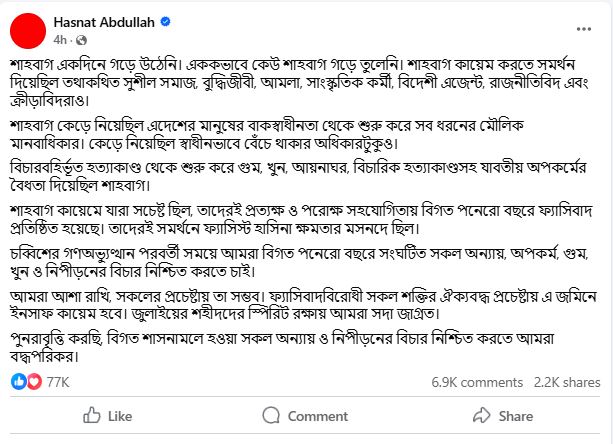Open Hasnat Abdullah's red profile picture
Image resolution: width=613 pixels, height=444 pixels.
[x=28, y=31]
